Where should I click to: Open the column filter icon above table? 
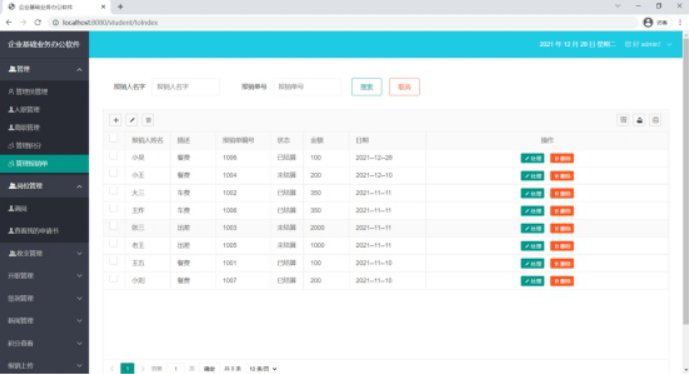coord(623,120)
